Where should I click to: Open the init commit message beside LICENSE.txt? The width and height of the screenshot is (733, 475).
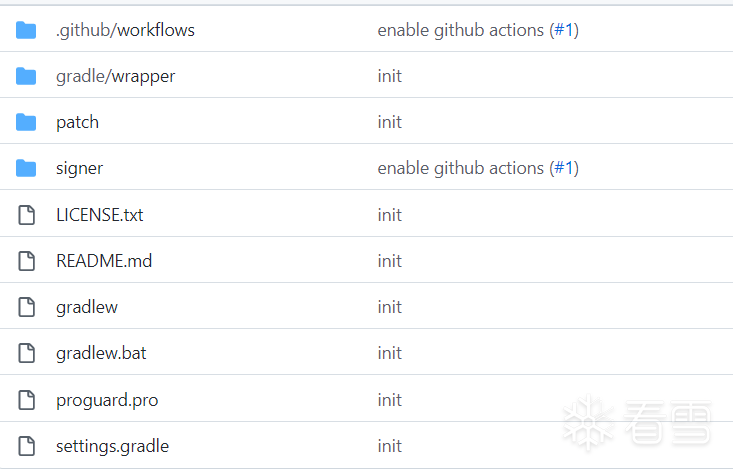click(x=389, y=215)
